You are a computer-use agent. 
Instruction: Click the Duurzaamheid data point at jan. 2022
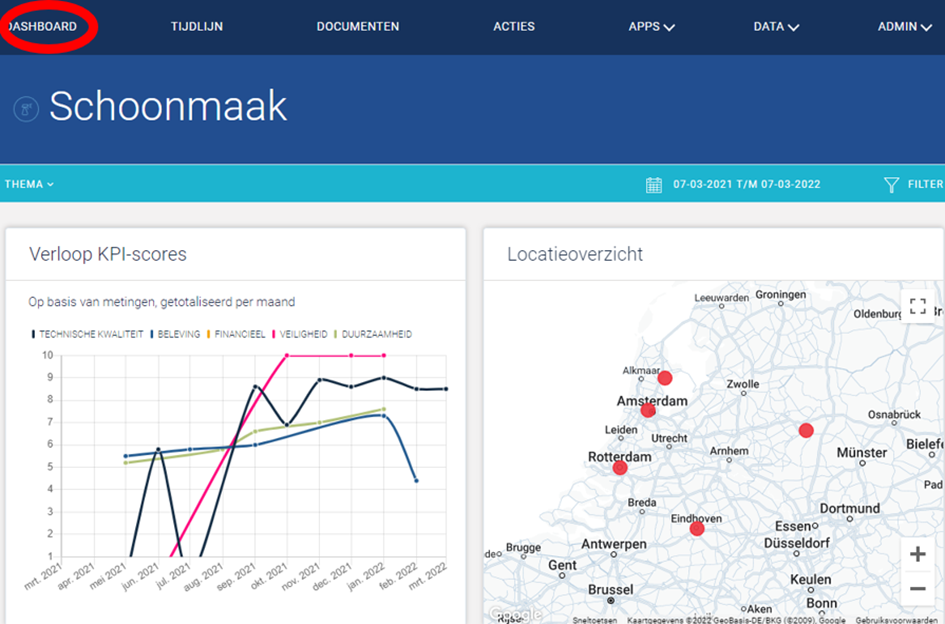(x=384, y=409)
